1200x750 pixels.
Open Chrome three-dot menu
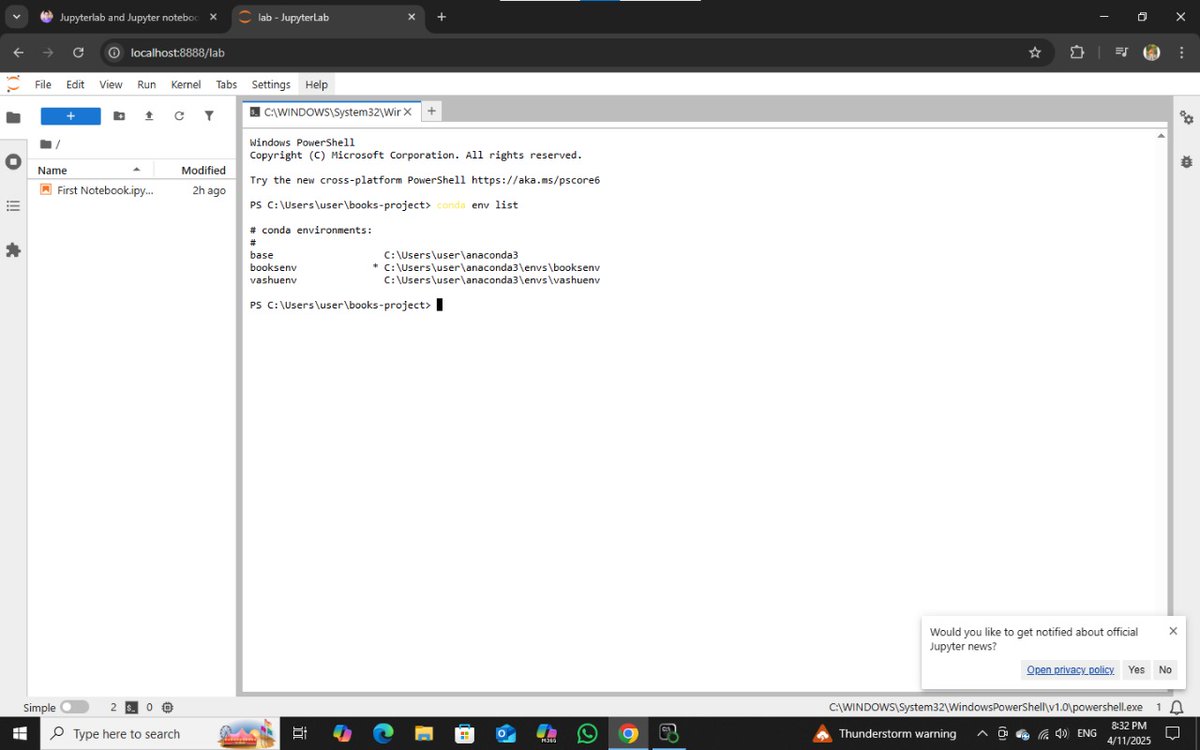coord(1182,52)
